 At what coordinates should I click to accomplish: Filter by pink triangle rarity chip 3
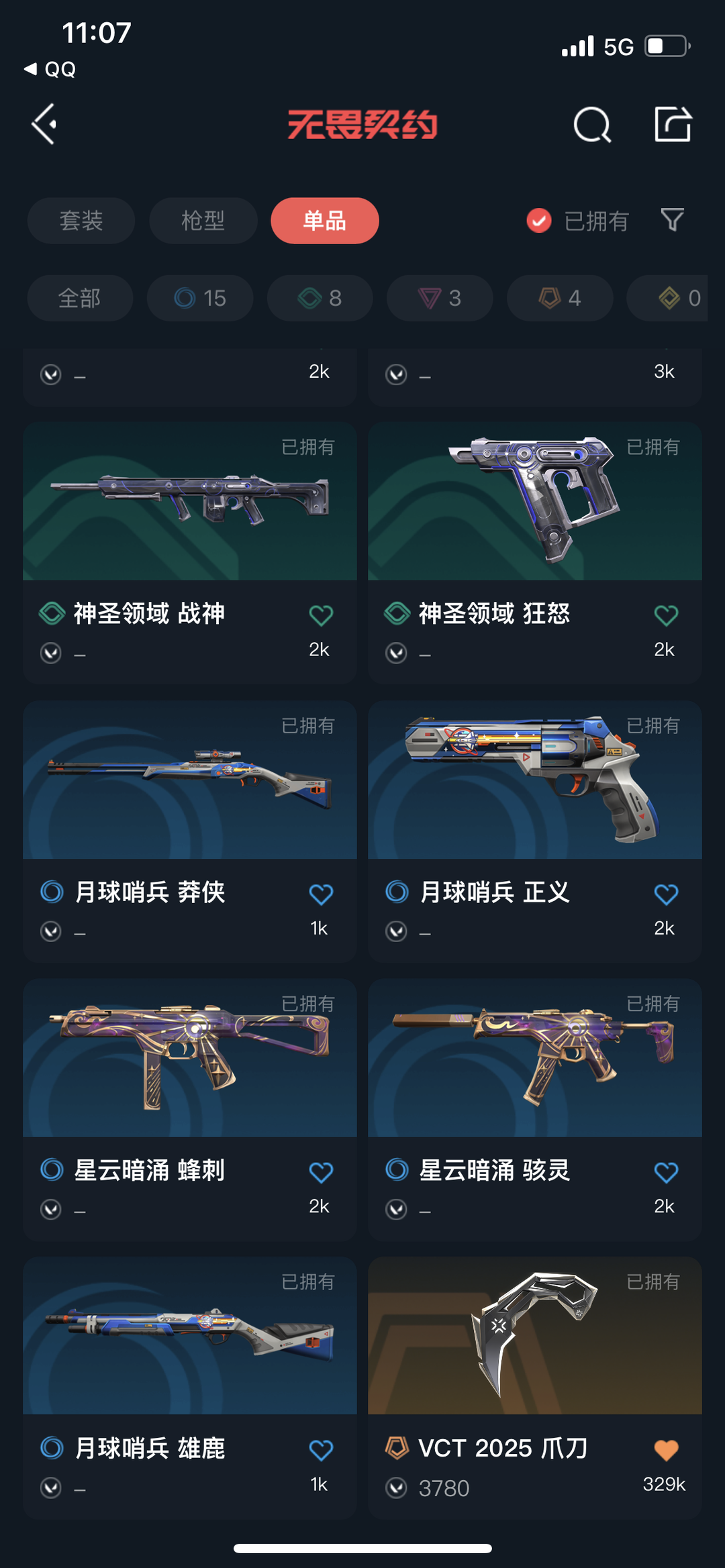pyautogui.click(x=440, y=298)
